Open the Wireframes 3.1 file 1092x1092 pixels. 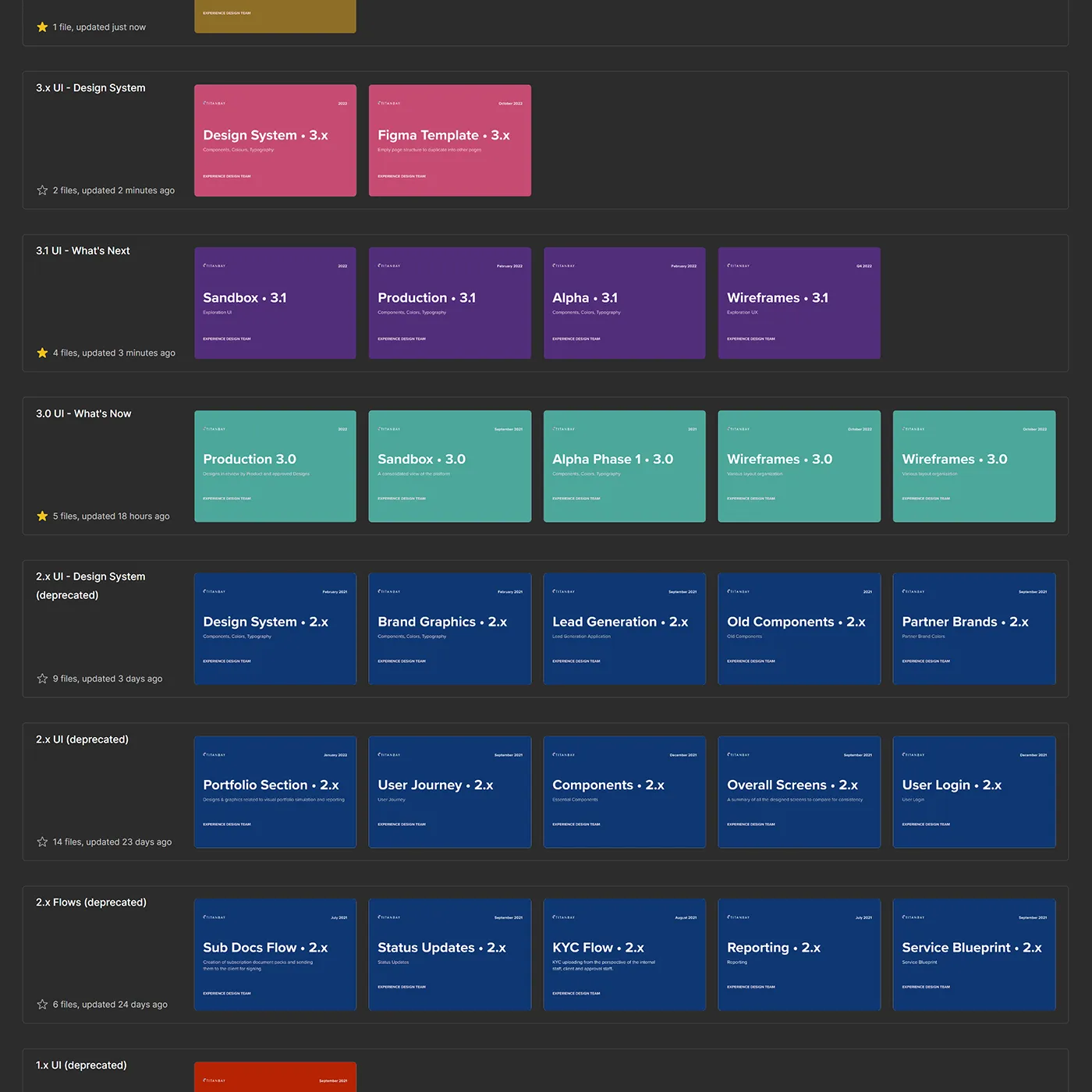799,303
